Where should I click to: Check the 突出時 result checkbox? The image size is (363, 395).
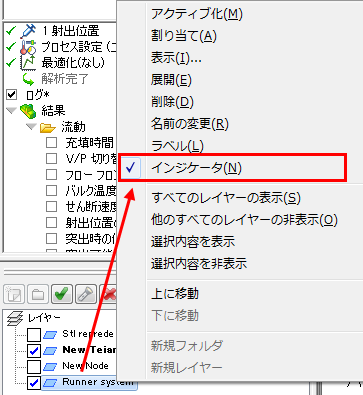click(x=51, y=238)
